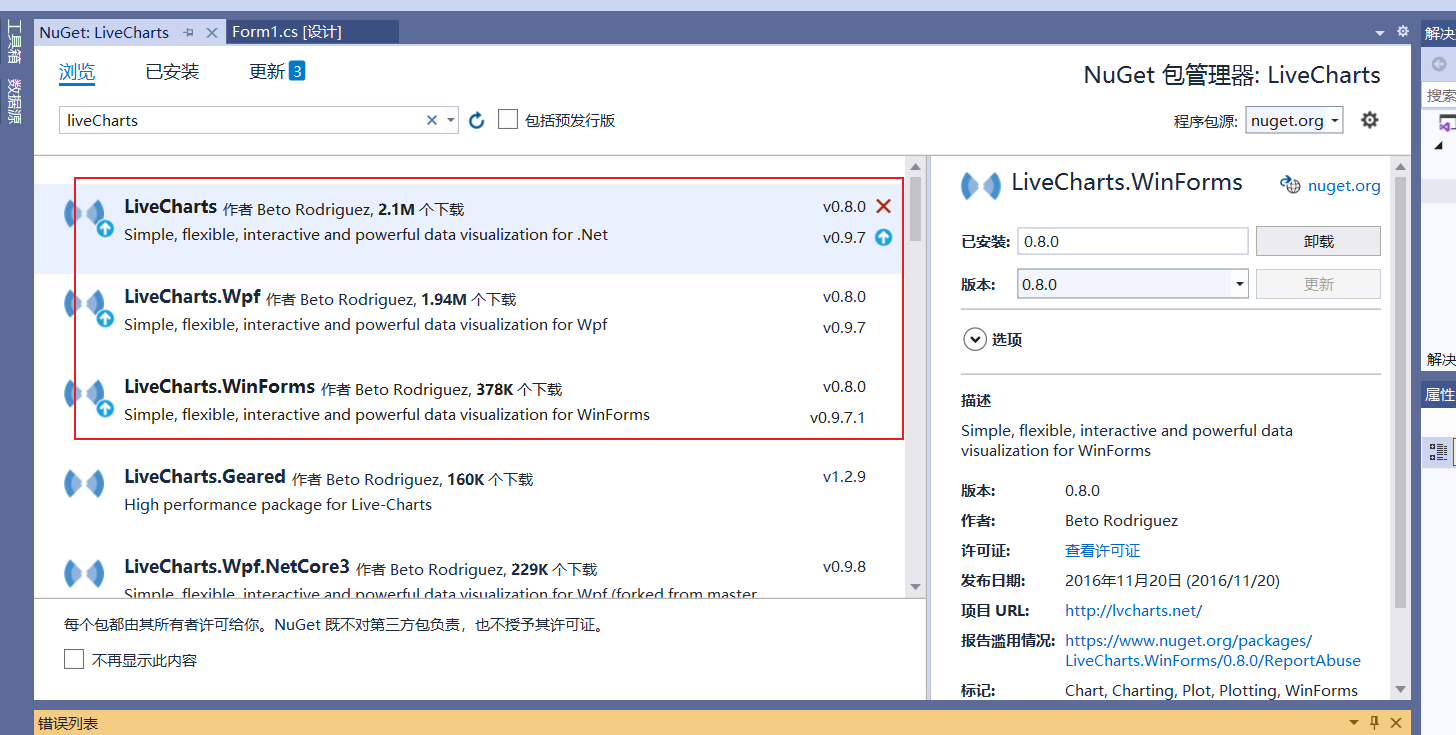This screenshot has height=735, width=1456.
Task: Switch to the 更新 tab
Action: coord(277,72)
